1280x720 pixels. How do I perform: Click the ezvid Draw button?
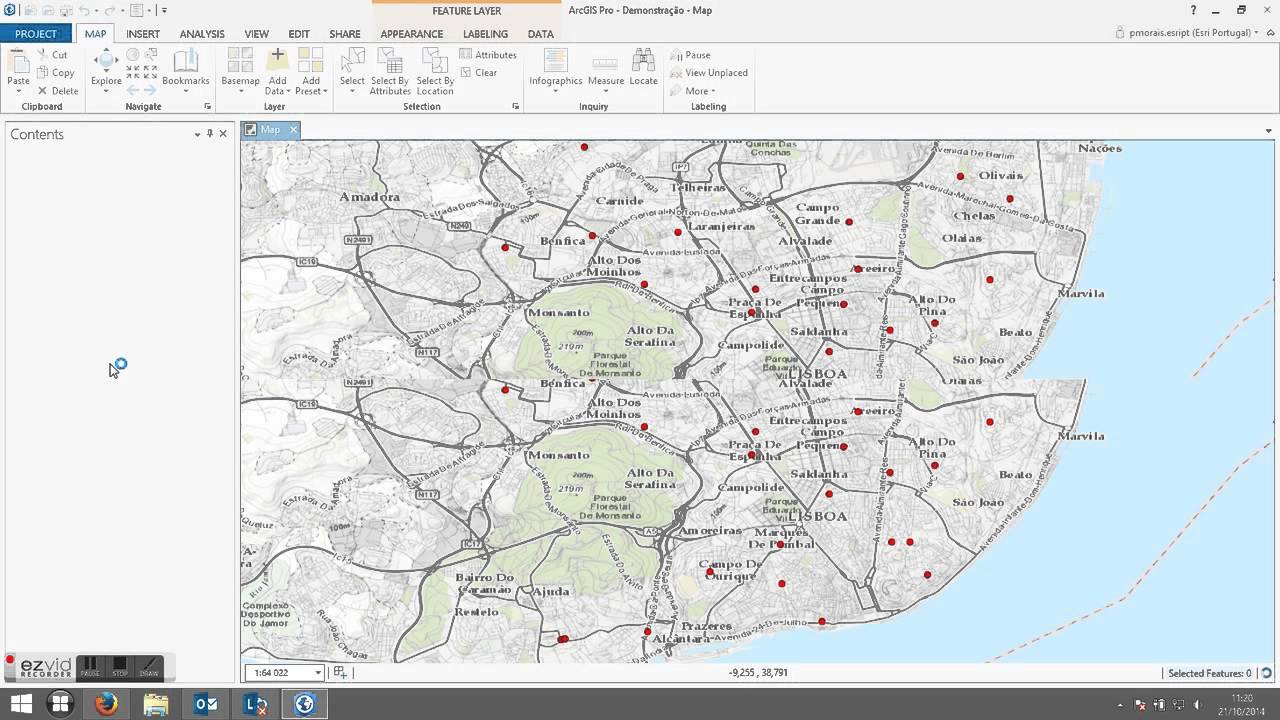149,666
